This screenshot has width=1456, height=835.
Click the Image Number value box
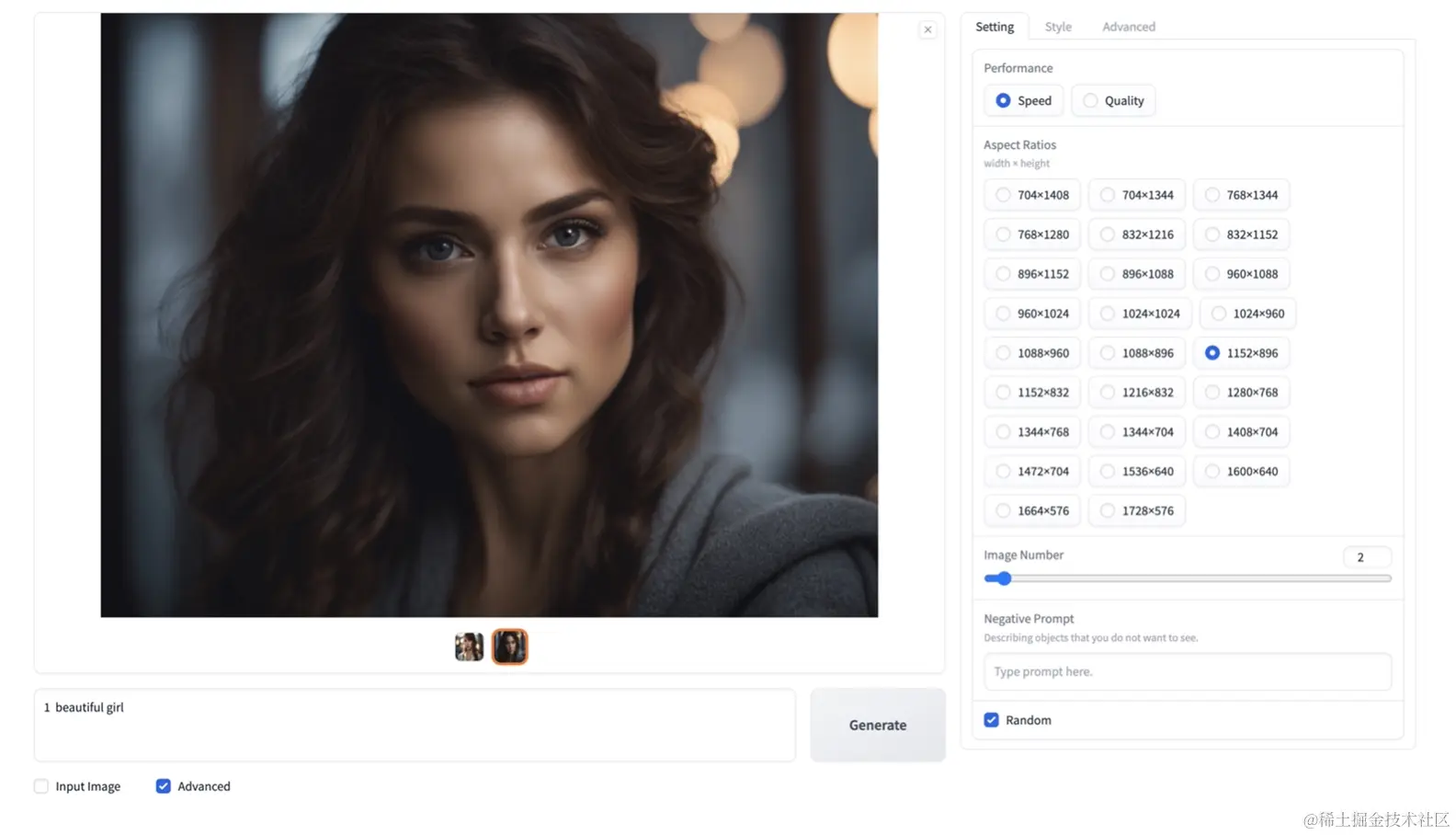pos(1366,557)
